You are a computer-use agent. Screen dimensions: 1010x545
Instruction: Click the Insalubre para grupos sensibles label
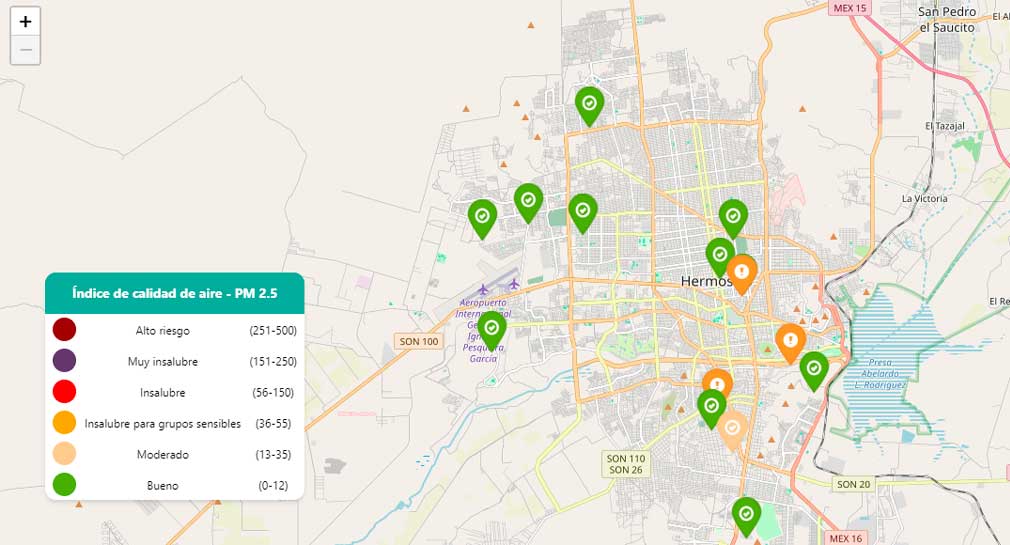[163, 424]
